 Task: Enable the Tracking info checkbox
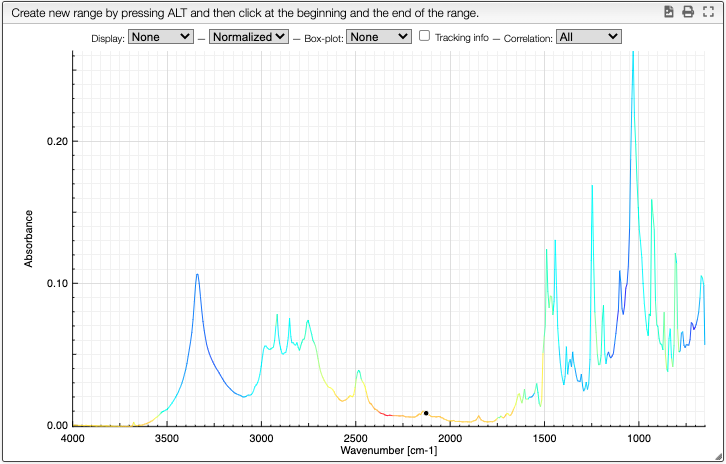(424, 36)
